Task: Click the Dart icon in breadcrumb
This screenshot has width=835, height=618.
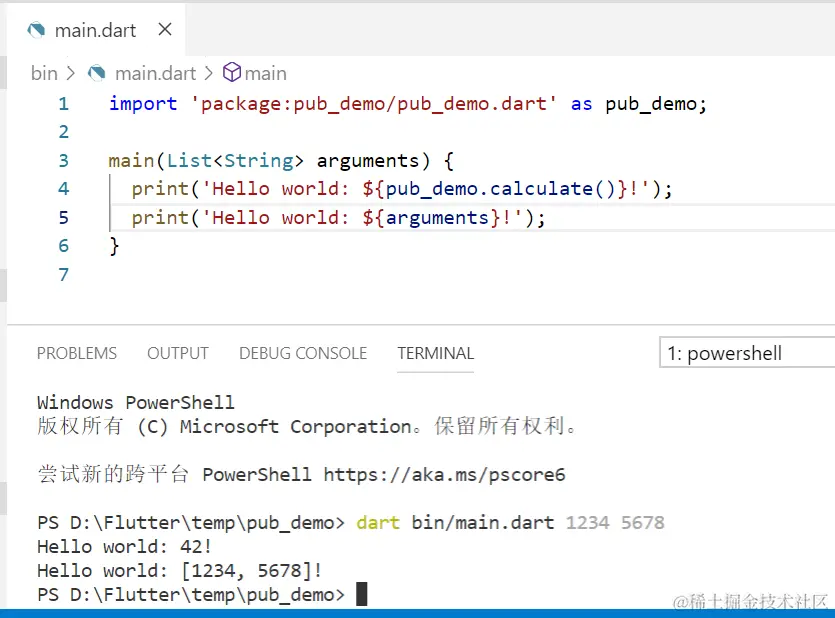Action: [x=96, y=73]
